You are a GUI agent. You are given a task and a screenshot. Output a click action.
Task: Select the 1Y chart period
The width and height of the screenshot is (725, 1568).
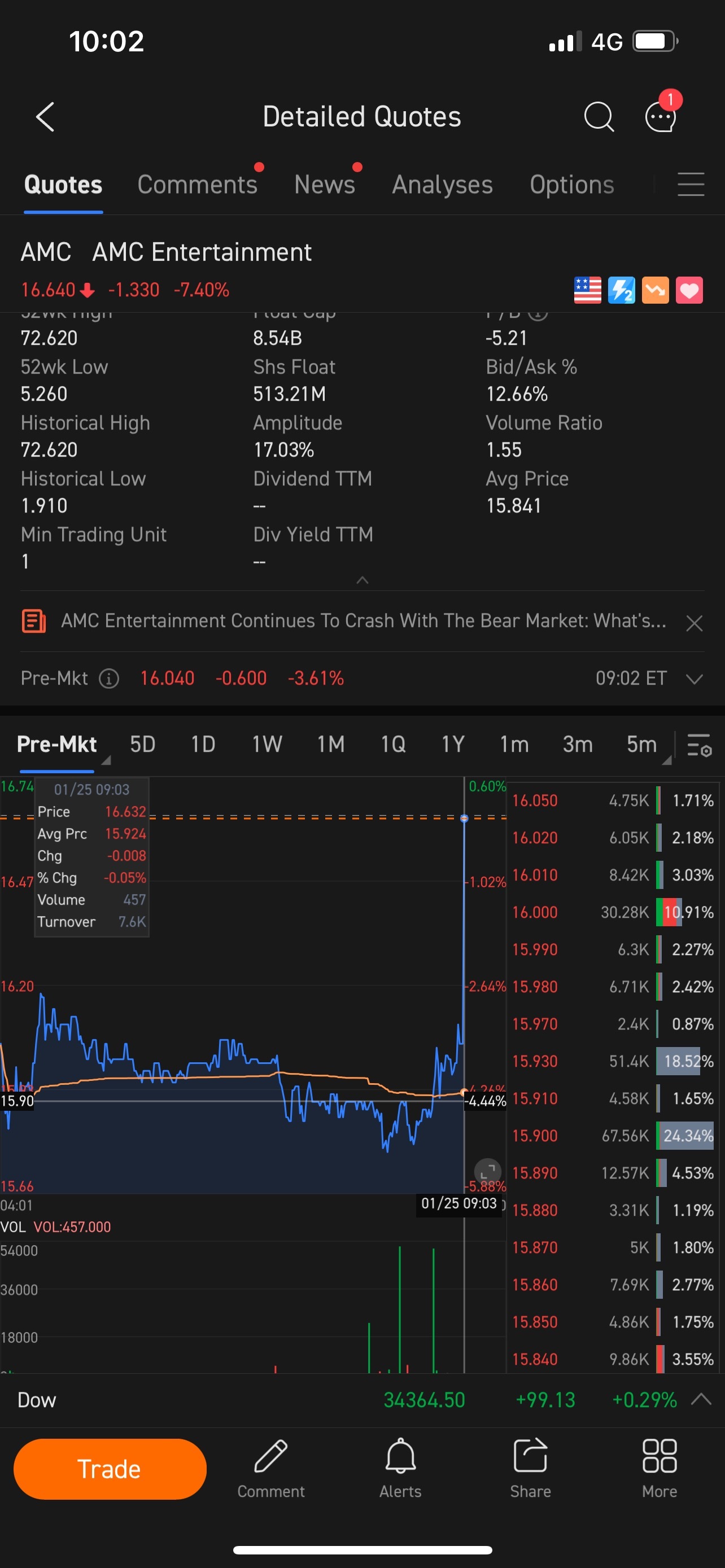pos(453,744)
